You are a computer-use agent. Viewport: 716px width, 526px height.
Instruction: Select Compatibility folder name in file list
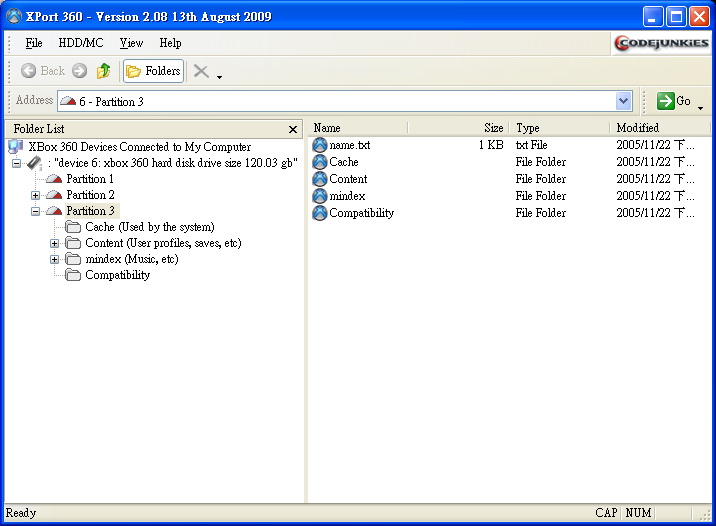click(361, 213)
